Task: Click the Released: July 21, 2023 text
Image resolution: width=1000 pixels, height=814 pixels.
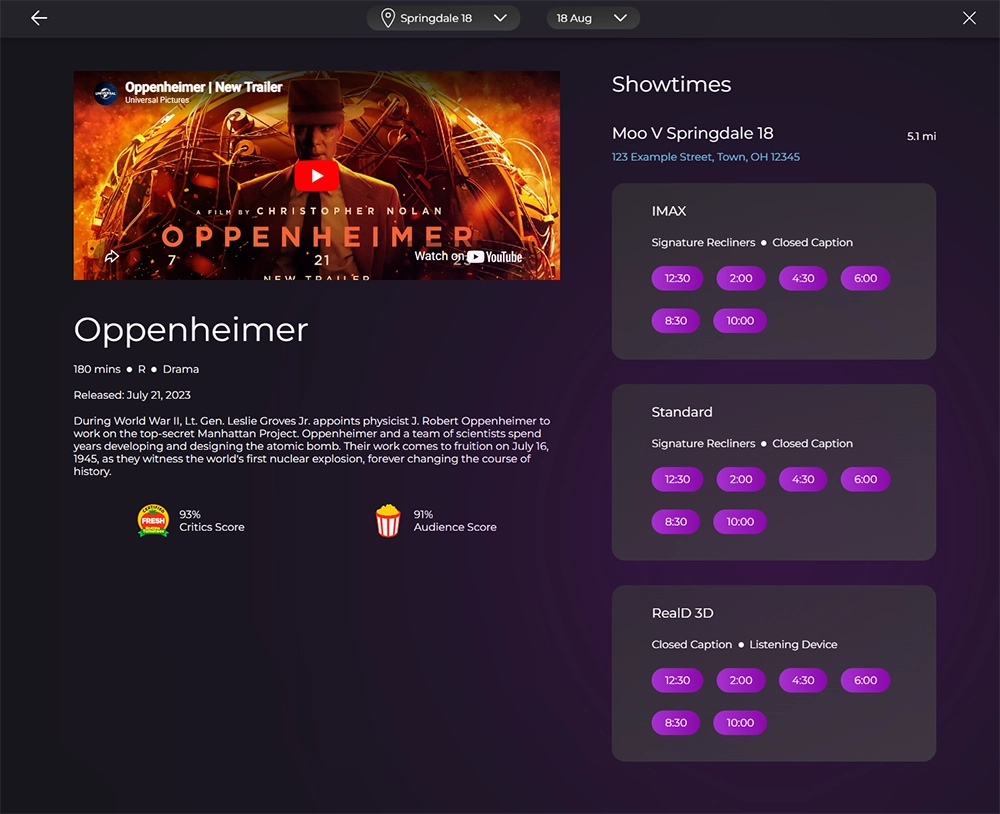Action: [x=132, y=395]
